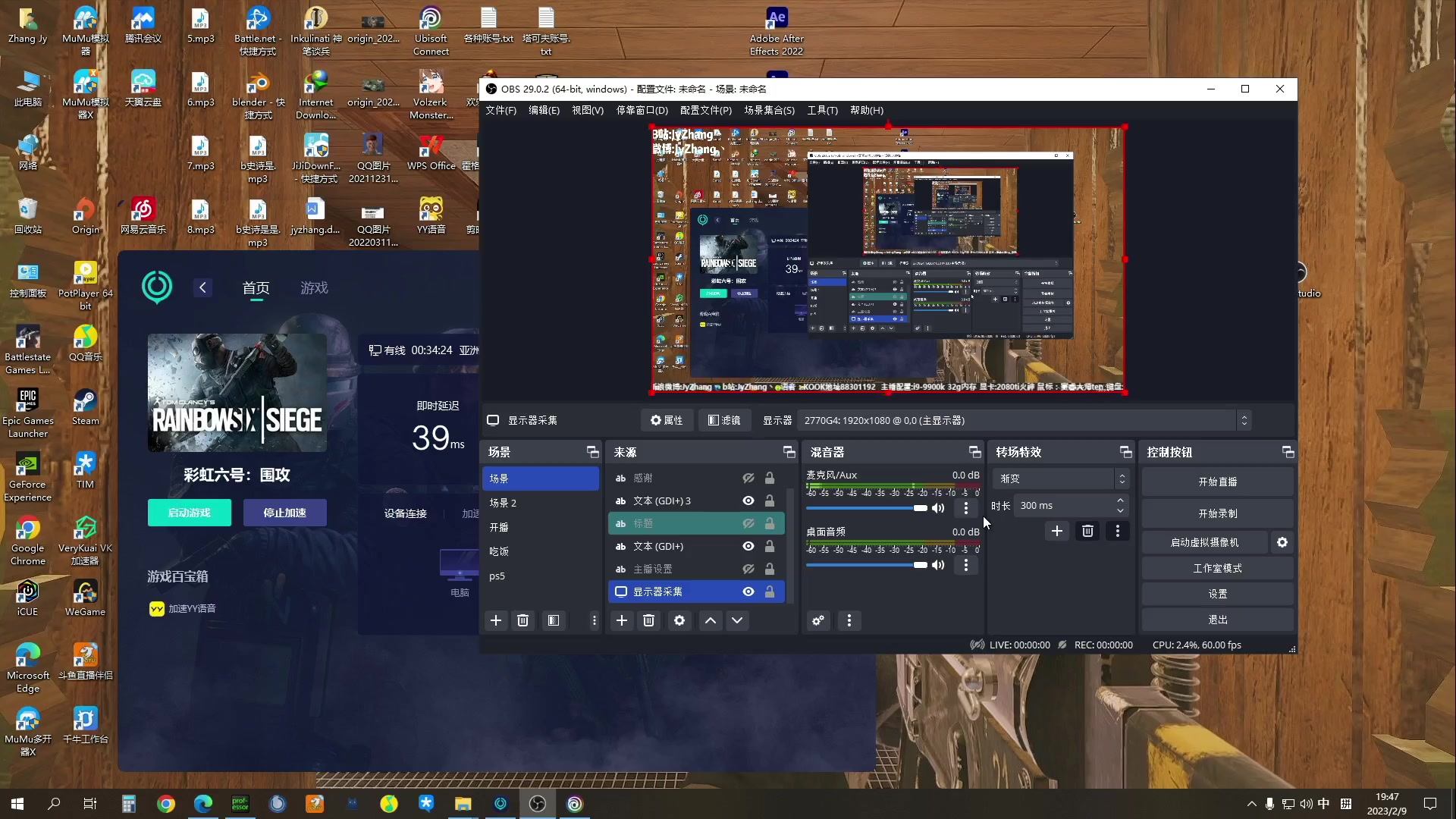Hide the 显示器采集 source
1456x819 pixels.
click(x=748, y=591)
